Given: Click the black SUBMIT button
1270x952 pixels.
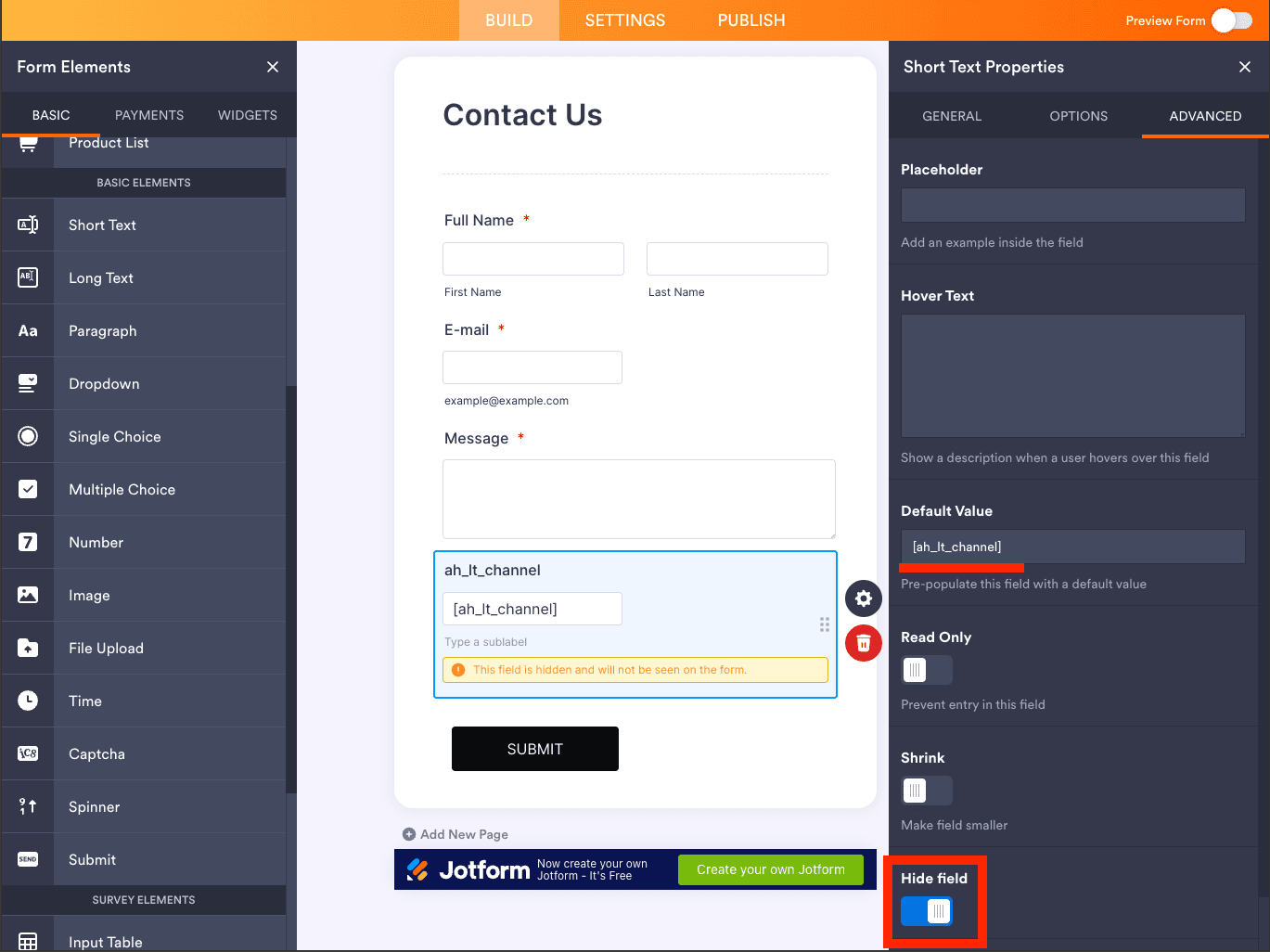Looking at the screenshot, I should pos(534,749).
